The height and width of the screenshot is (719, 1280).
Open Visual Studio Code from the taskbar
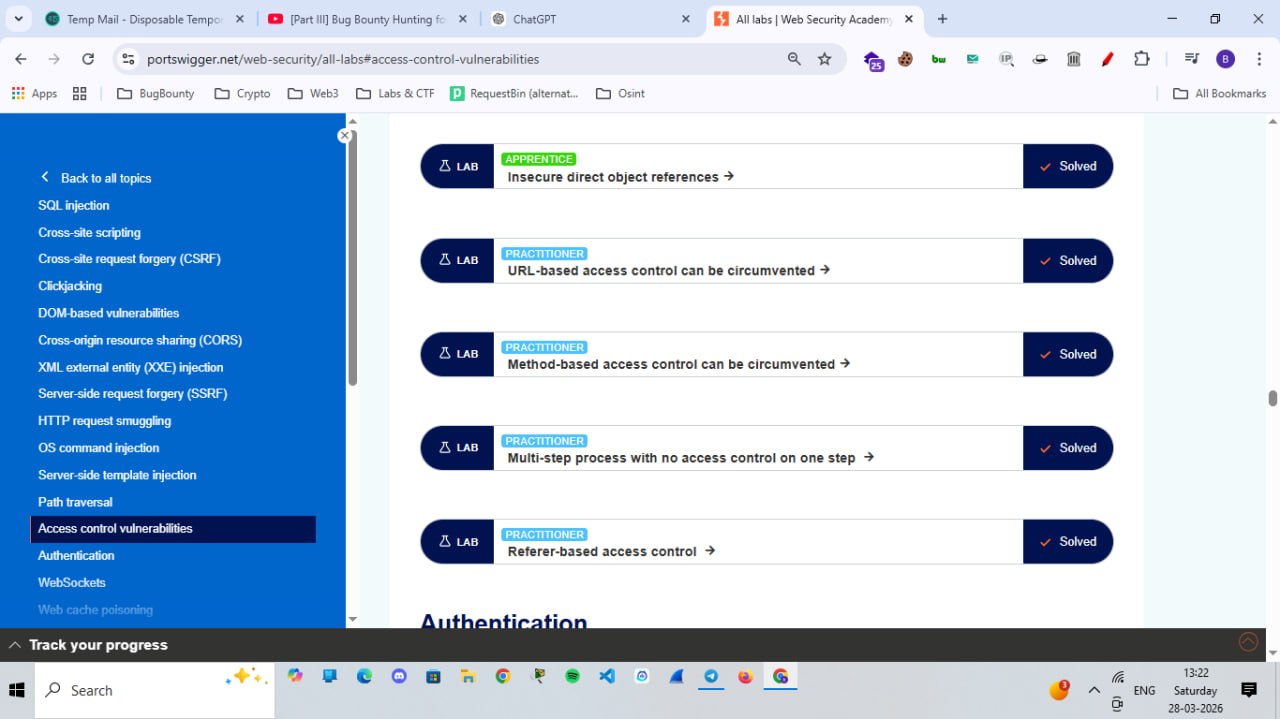click(607, 676)
